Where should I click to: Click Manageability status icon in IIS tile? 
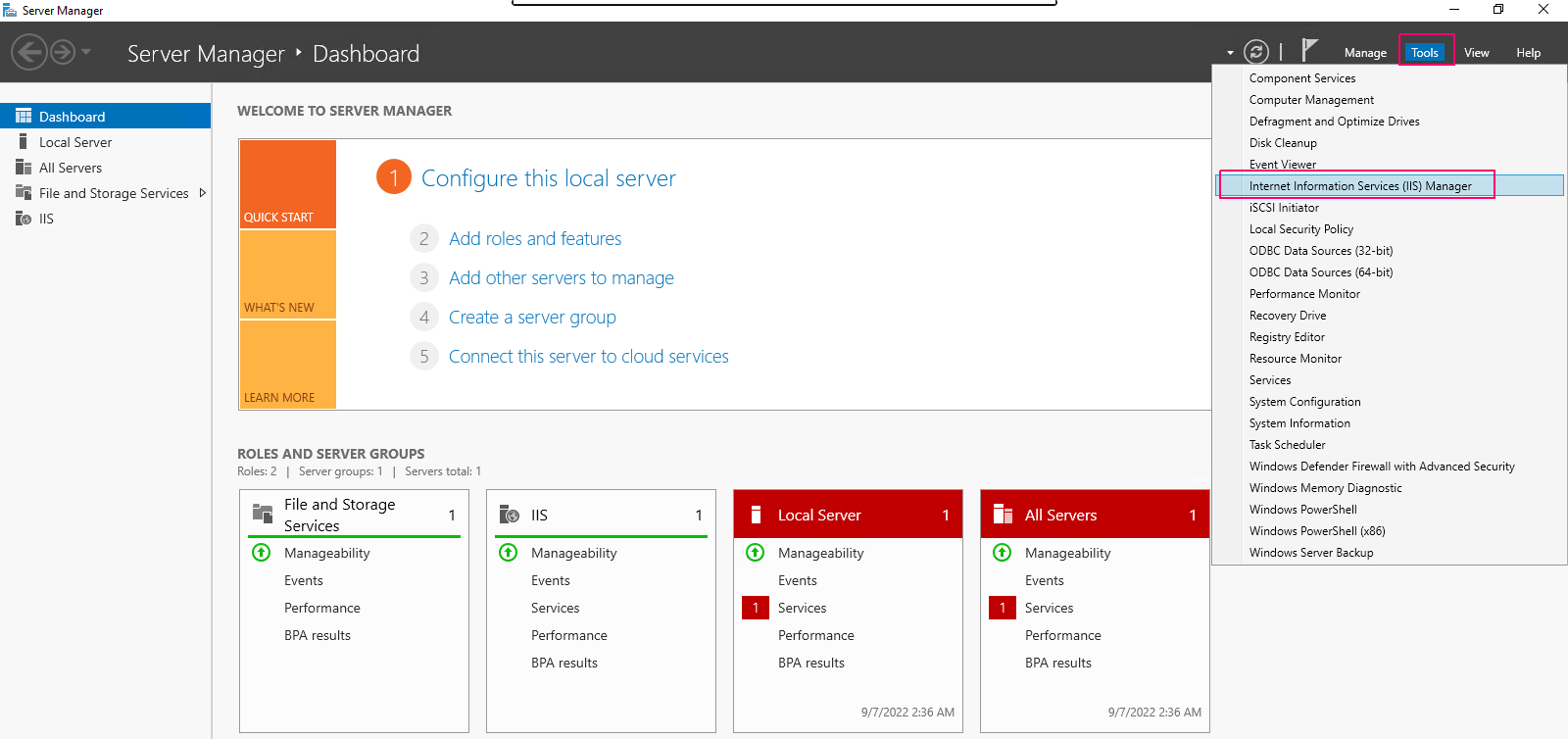[x=509, y=553]
